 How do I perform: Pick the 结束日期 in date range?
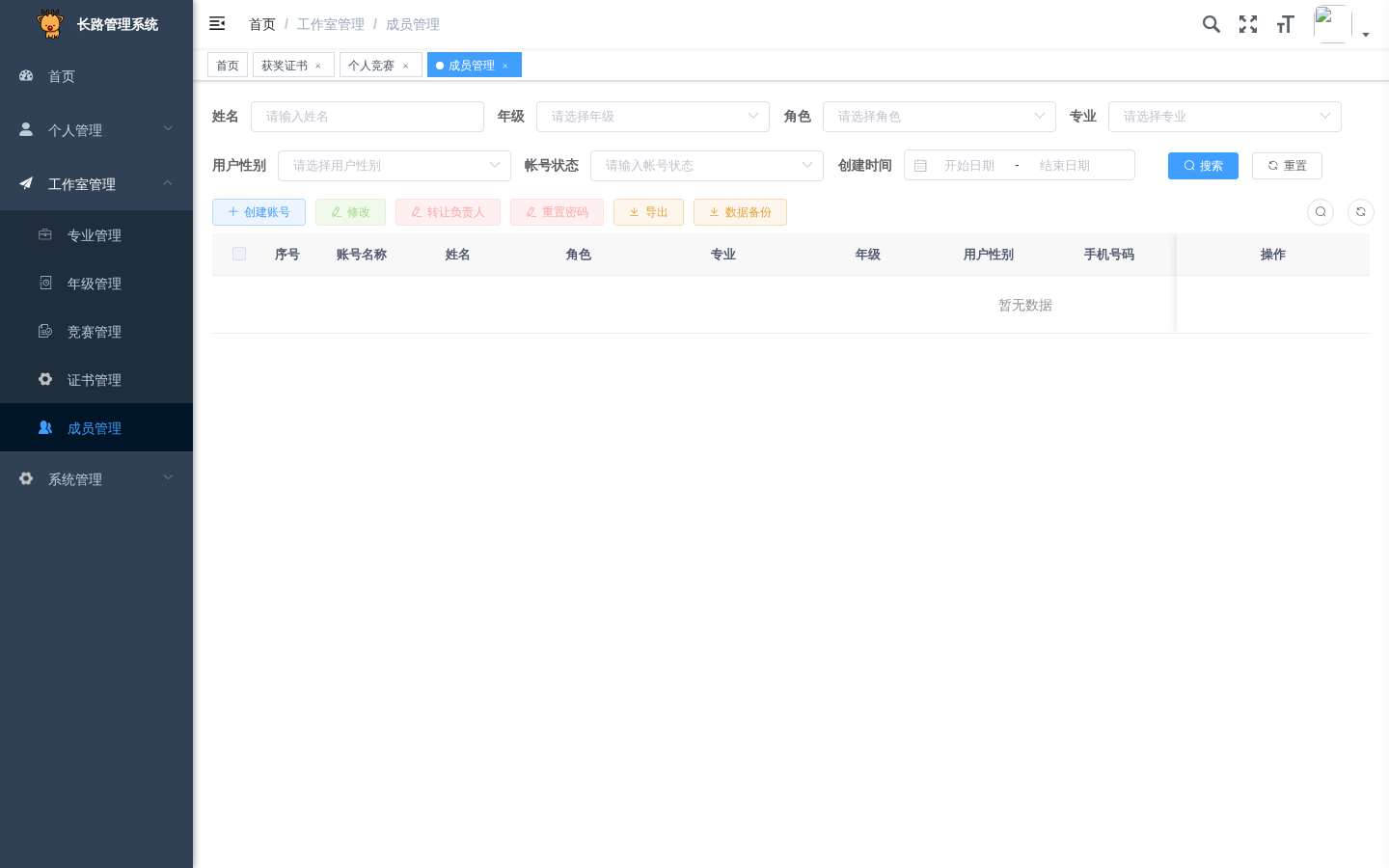(x=1065, y=166)
